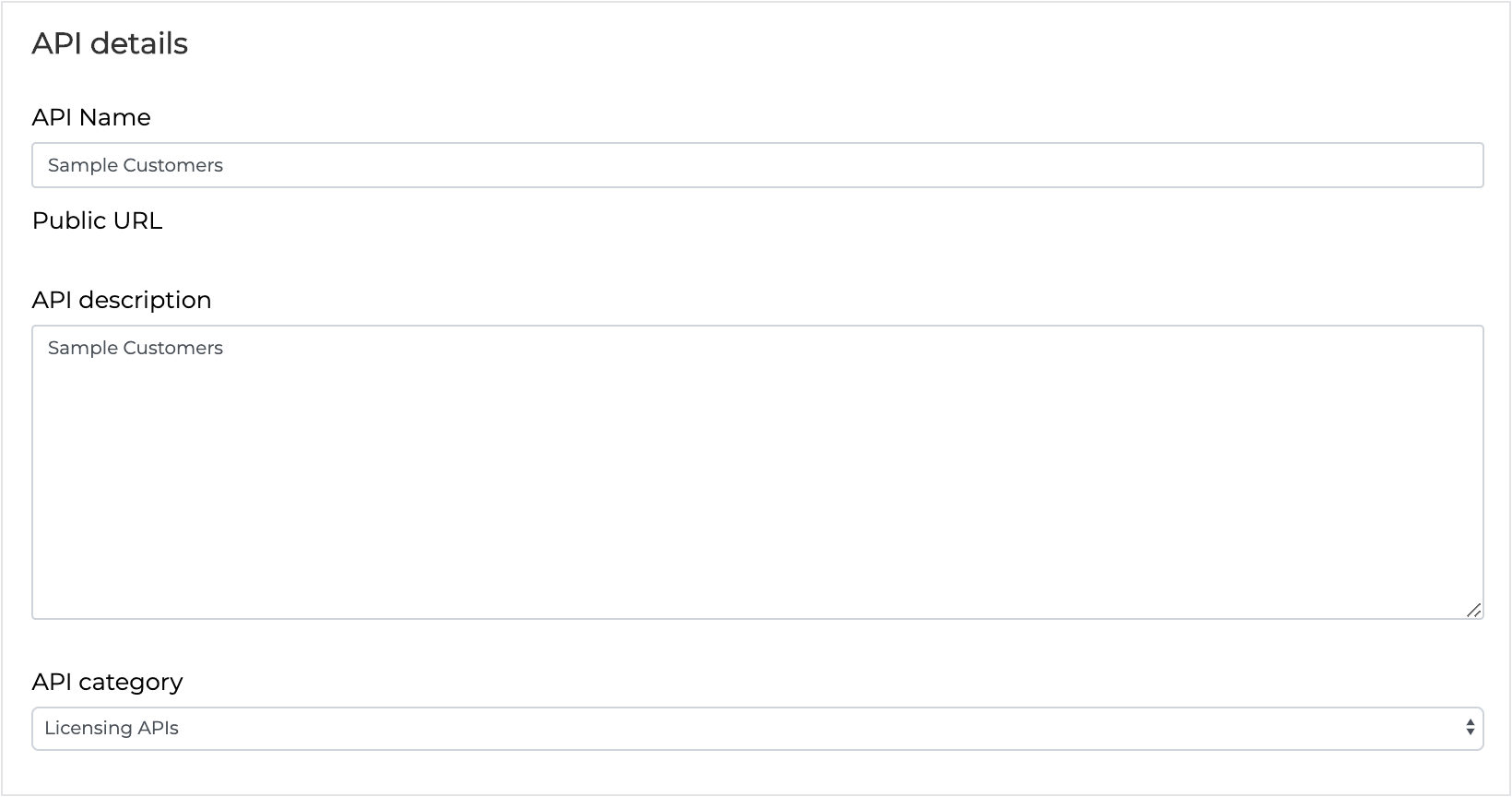Click the textarea resize grip icon

[x=1473, y=610]
